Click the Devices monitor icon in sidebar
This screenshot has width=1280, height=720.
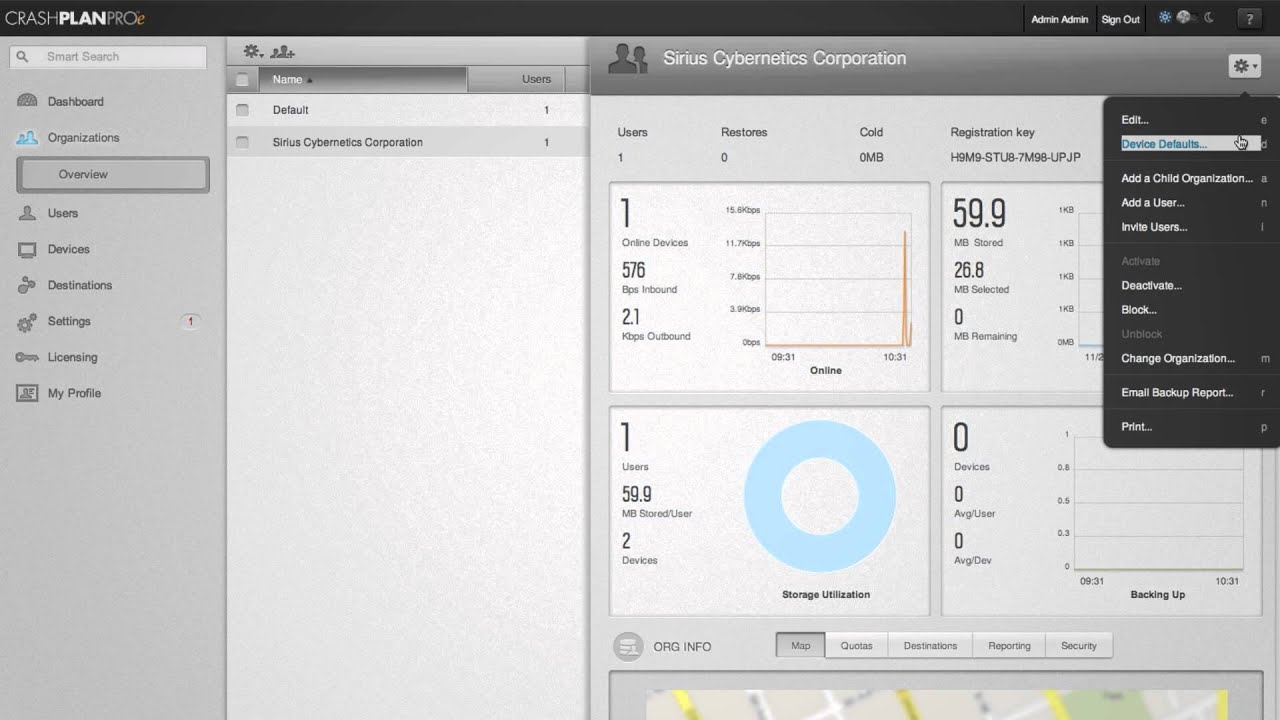point(27,249)
